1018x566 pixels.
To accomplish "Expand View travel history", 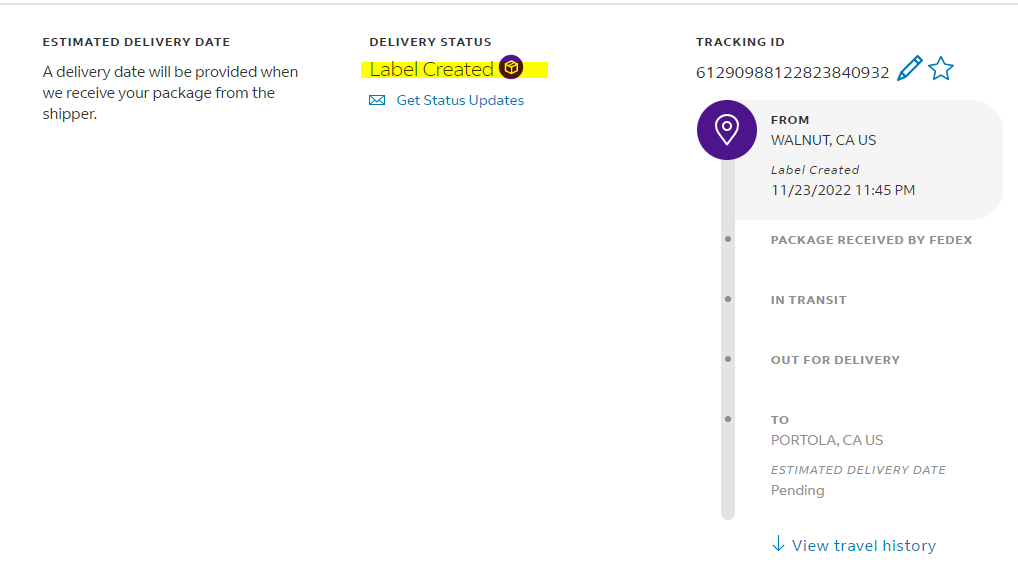I will point(863,545).
